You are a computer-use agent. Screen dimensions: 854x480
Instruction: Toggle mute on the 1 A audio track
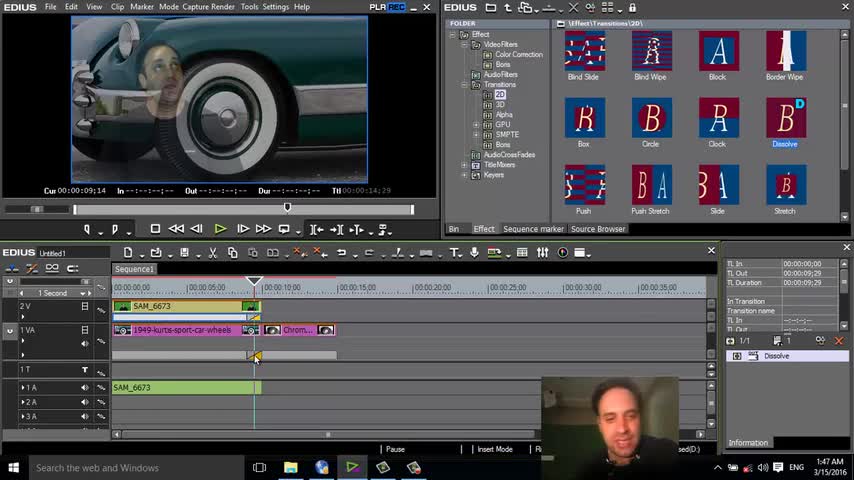coord(85,388)
